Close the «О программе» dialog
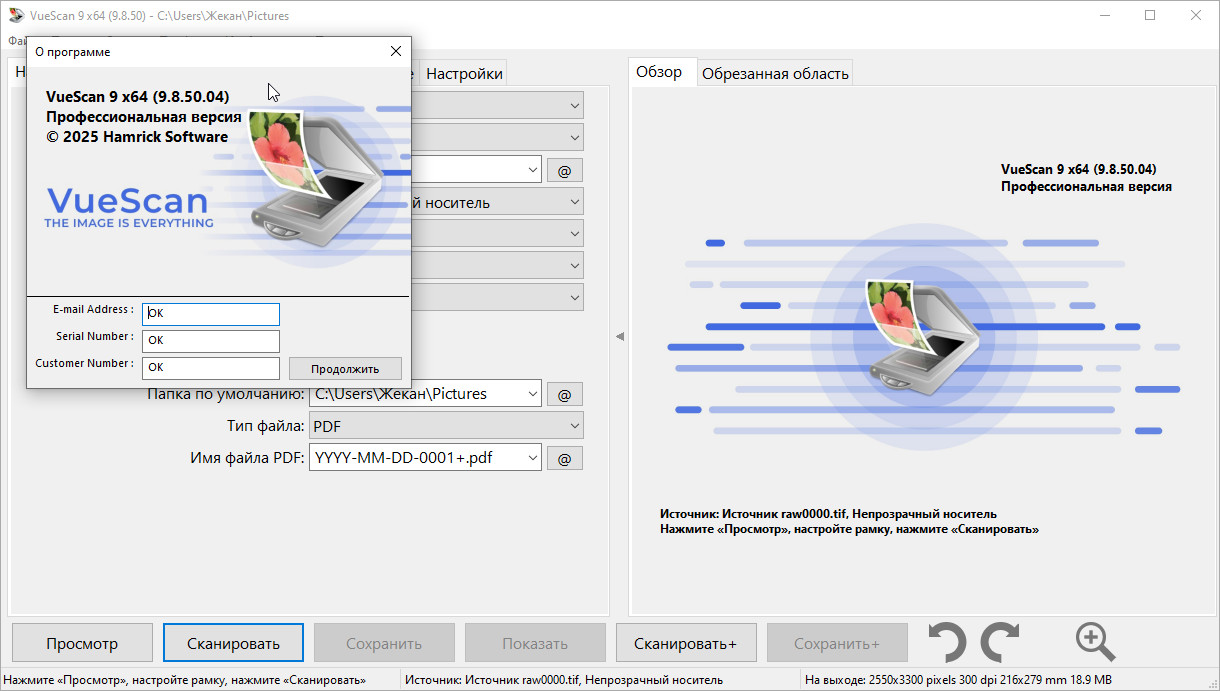Viewport: 1220px width, 691px height. [x=396, y=51]
